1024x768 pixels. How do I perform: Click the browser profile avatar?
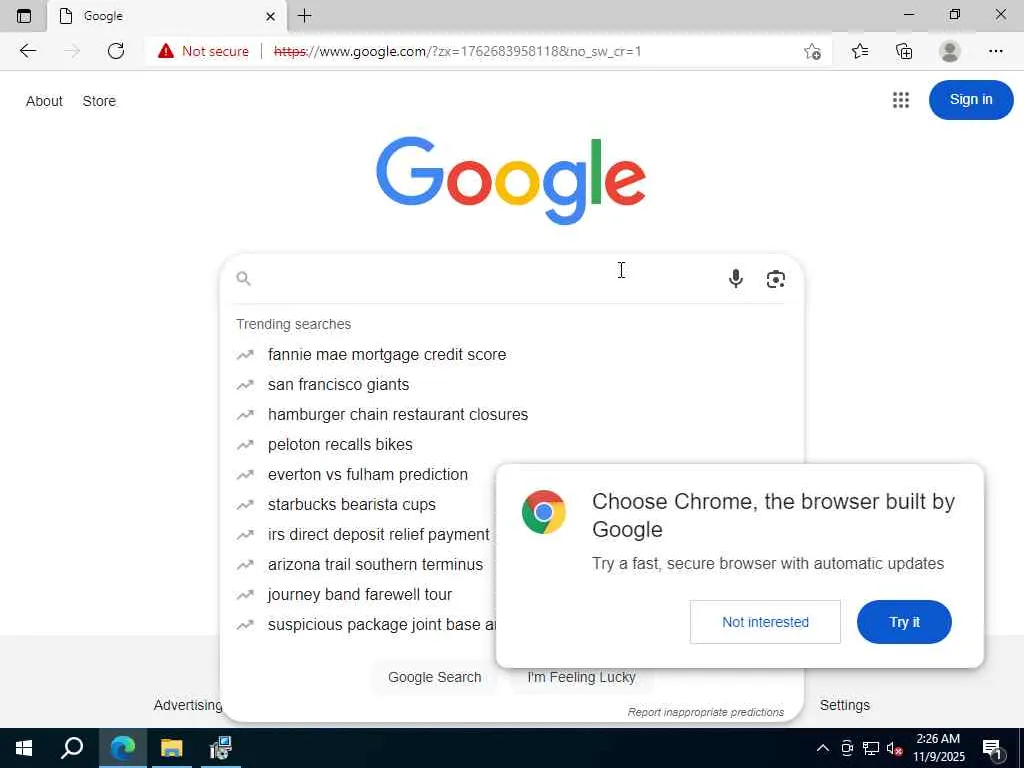point(950,51)
